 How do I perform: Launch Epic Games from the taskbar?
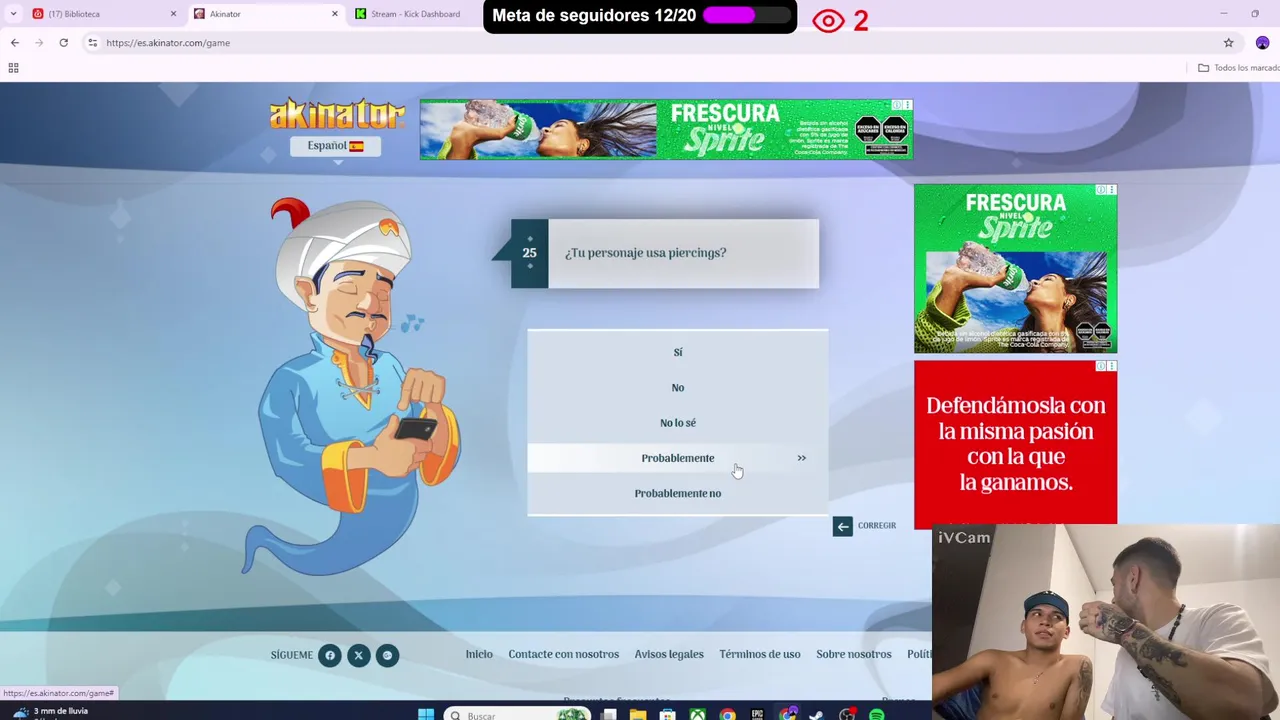pos(757,714)
